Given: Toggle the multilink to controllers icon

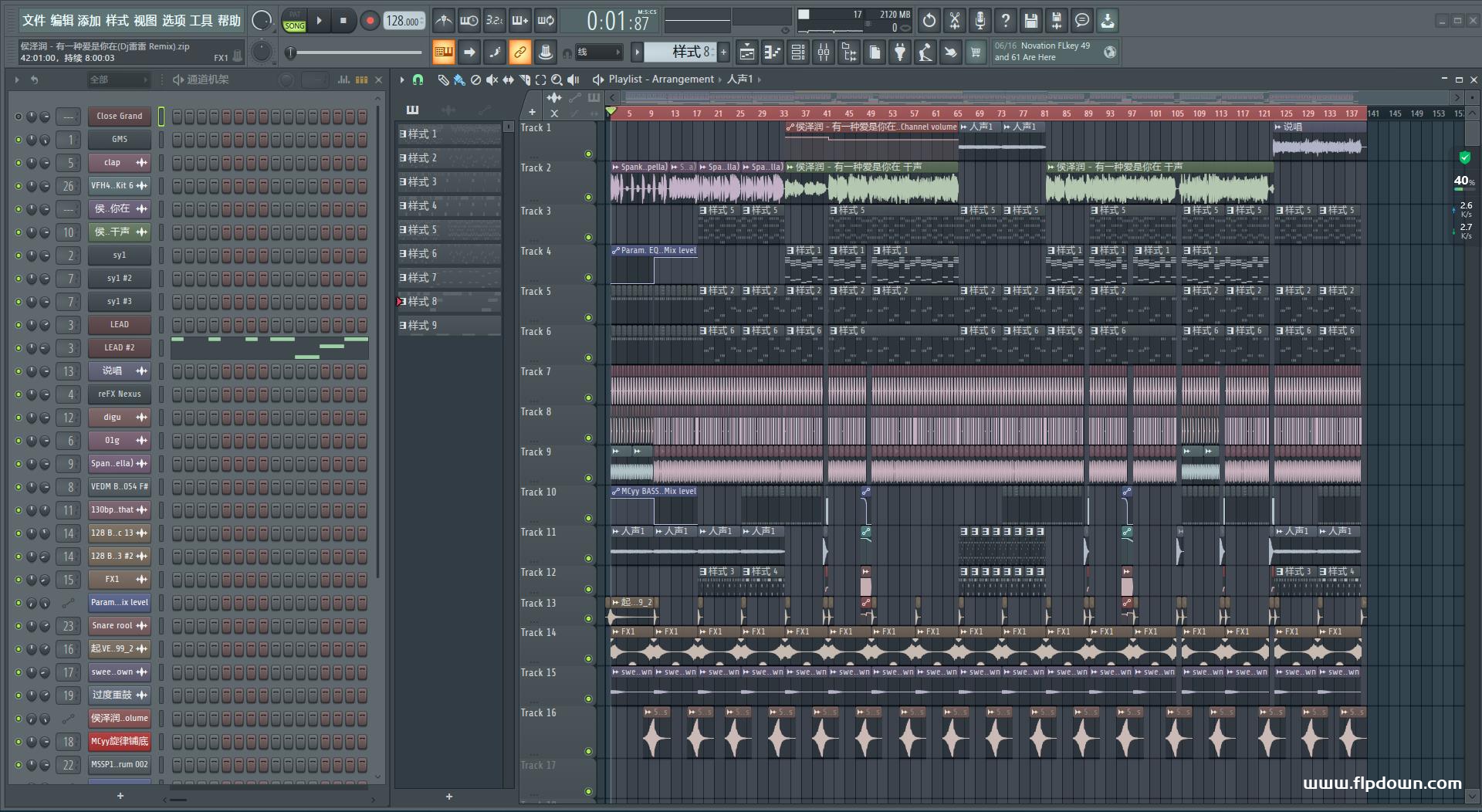Looking at the screenshot, I should (520, 52).
